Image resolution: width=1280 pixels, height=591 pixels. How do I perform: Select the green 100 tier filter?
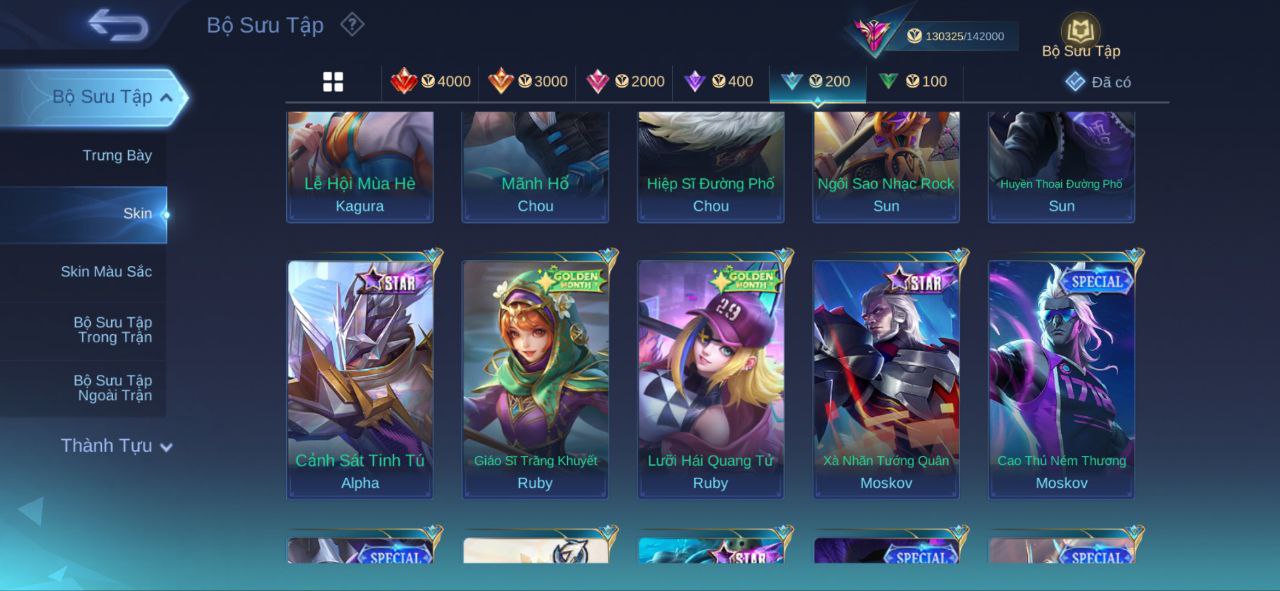[912, 82]
